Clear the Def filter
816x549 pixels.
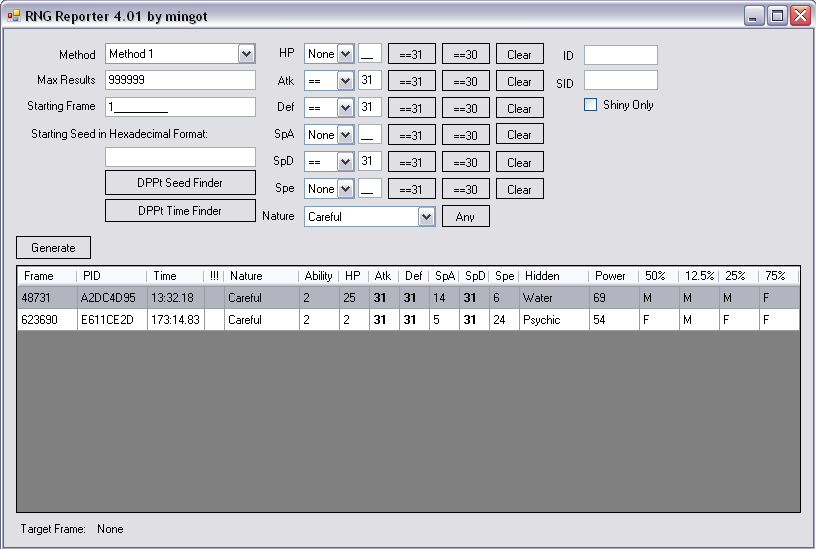click(520, 108)
